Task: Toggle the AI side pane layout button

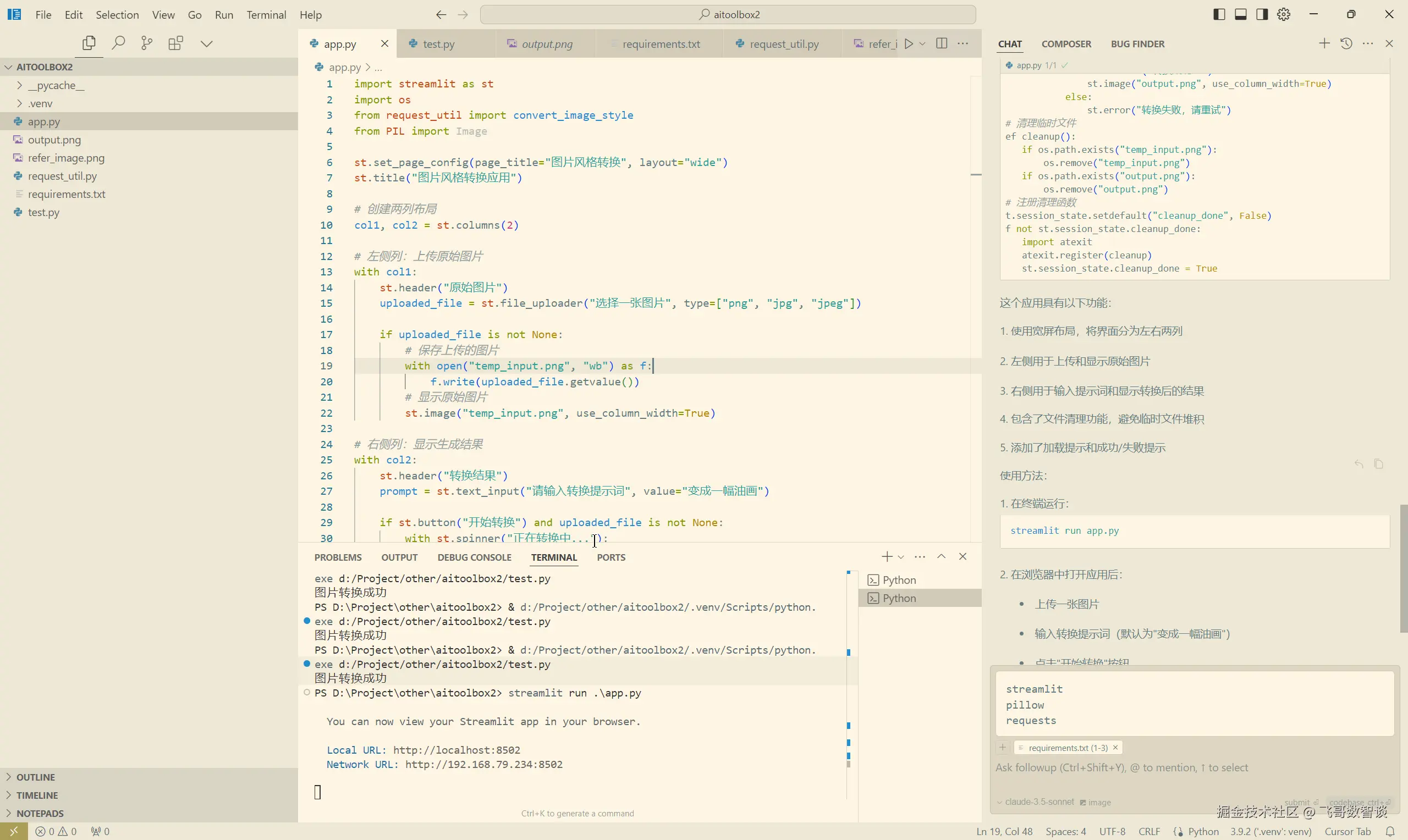Action: pyautogui.click(x=1262, y=15)
